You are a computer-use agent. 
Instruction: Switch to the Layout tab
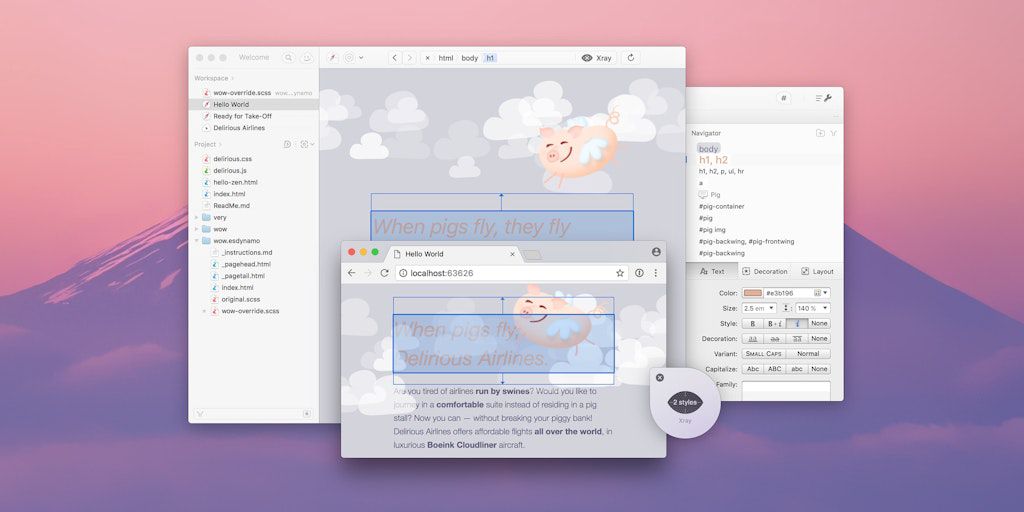[817, 271]
